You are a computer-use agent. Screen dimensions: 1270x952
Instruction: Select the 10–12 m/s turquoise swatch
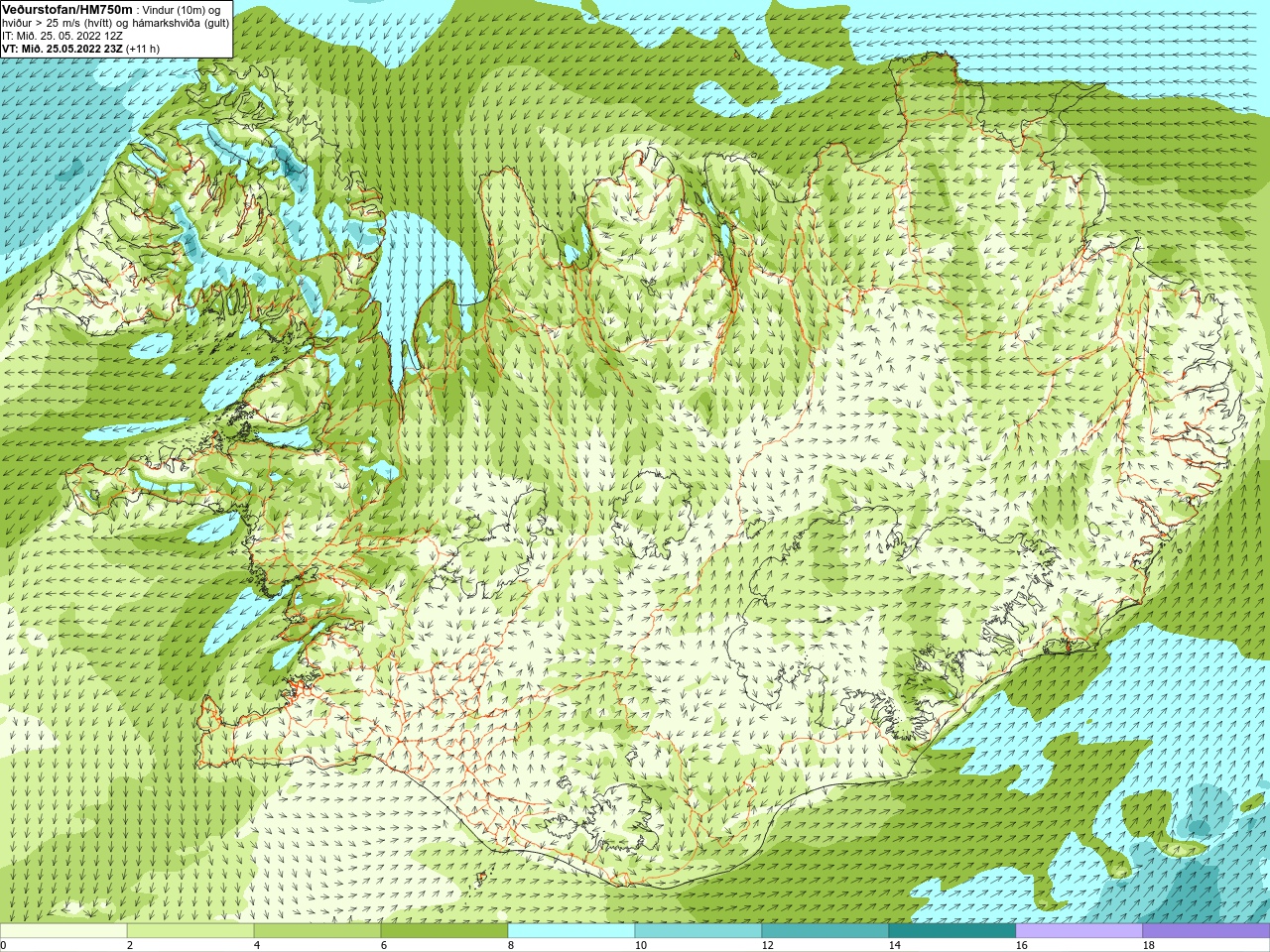pyautogui.click(x=698, y=931)
